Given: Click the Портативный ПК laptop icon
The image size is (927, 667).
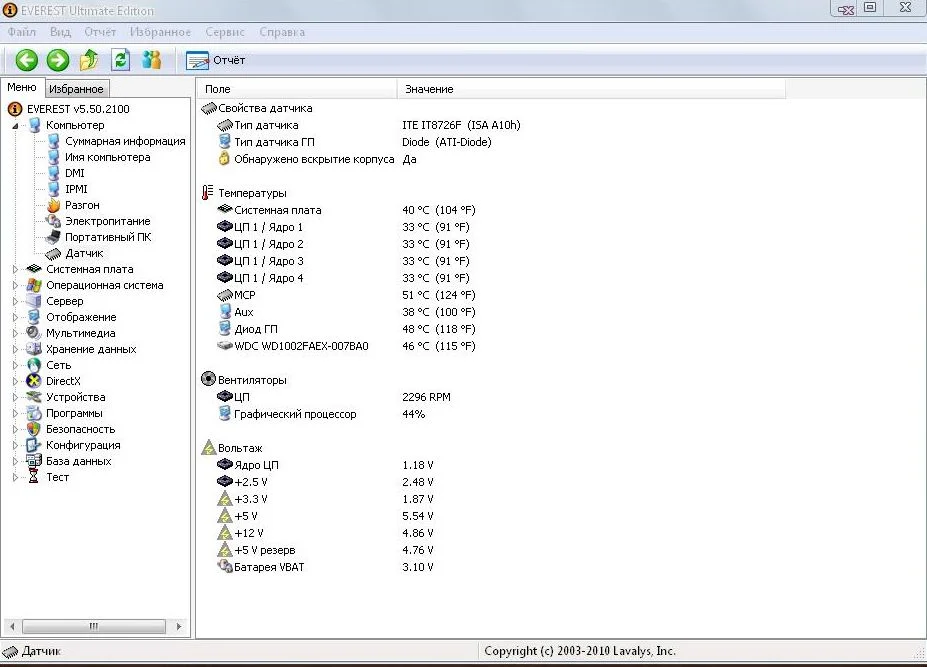Looking at the screenshot, I should pyautogui.click(x=54, y=237).
